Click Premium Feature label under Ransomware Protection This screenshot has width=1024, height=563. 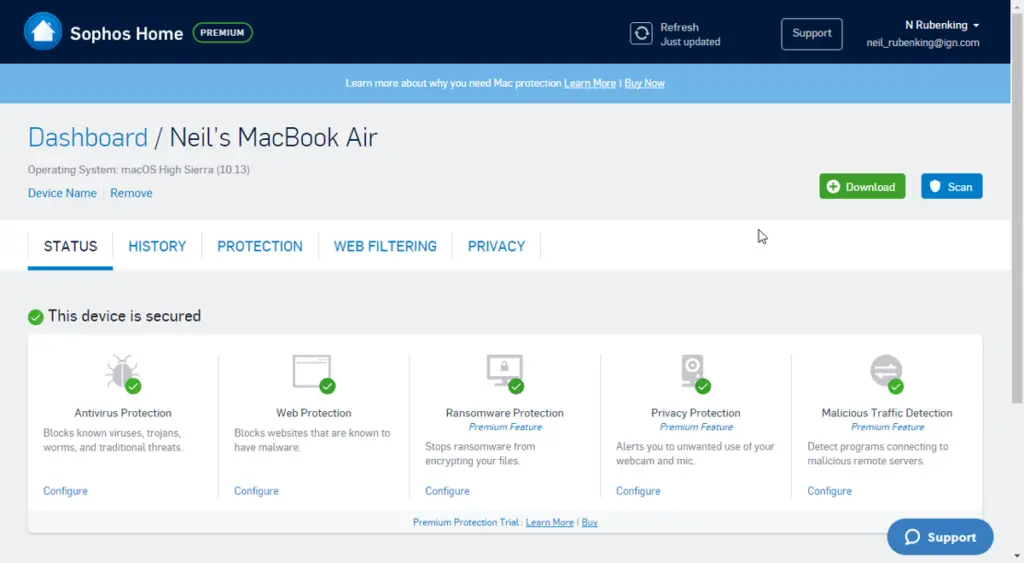coord(505,427)
